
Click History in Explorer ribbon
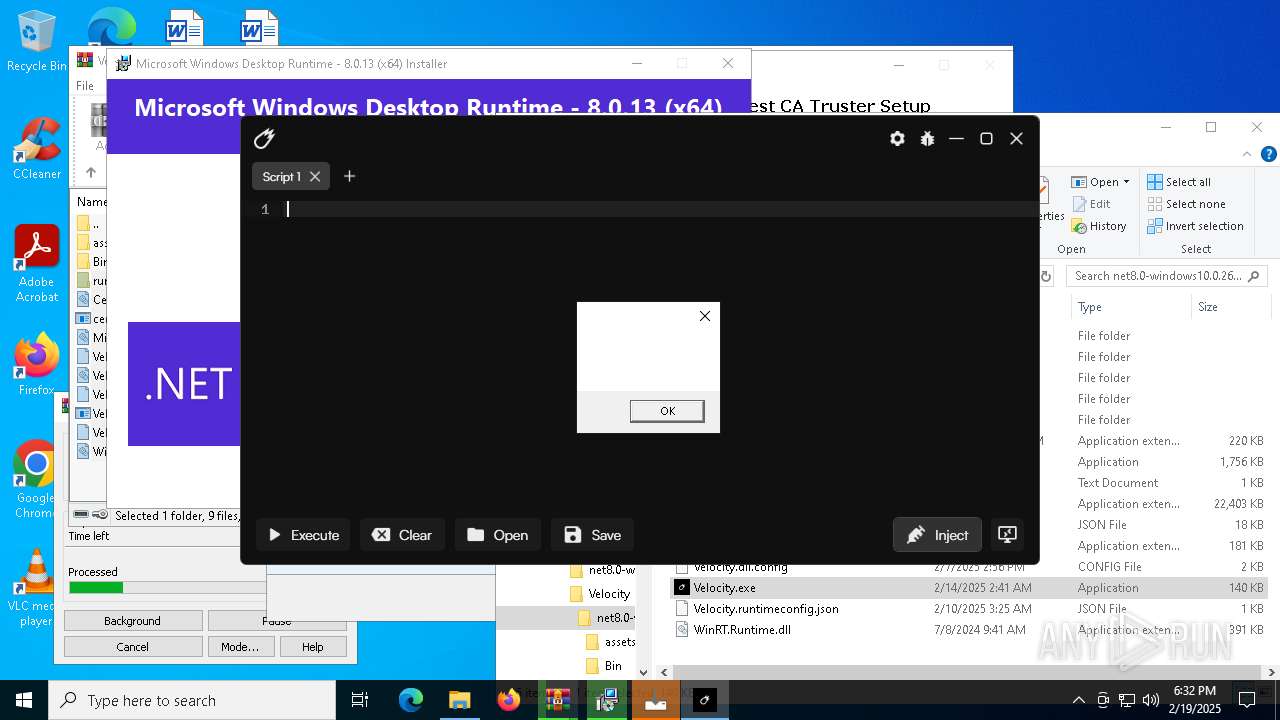coord(1099,226)
